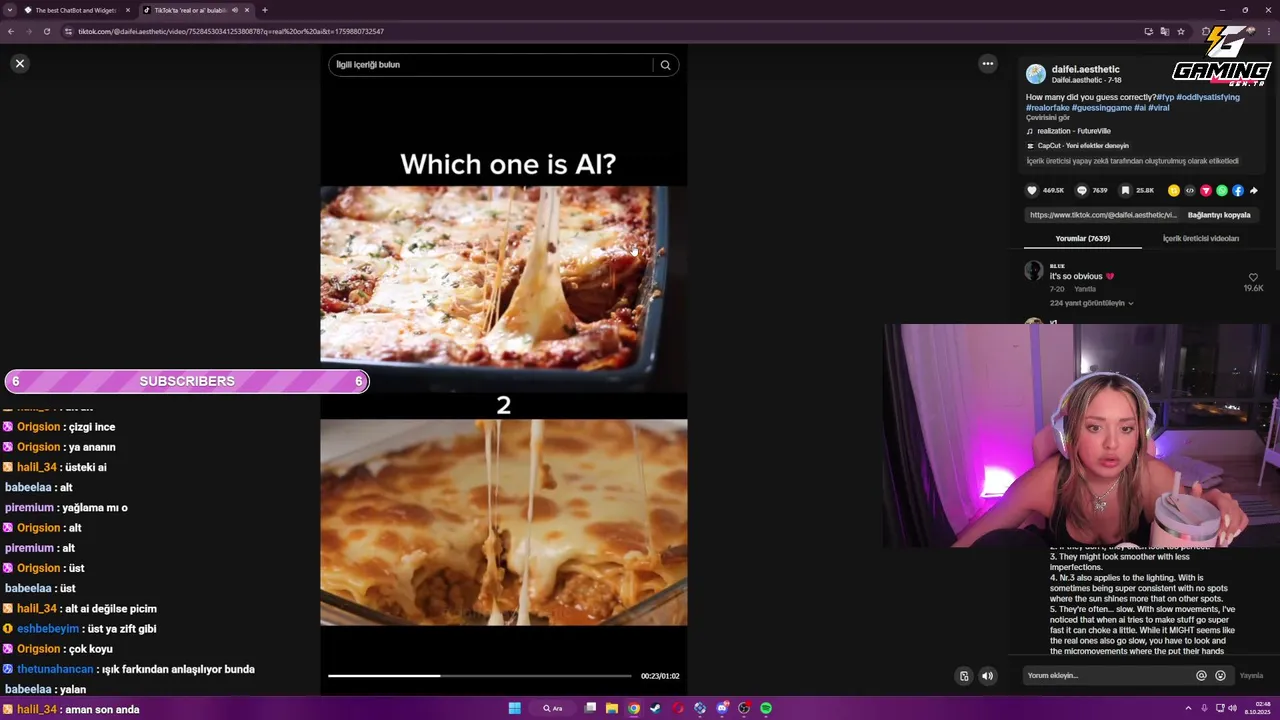This screenshot has width=1280, height=720.
Task: Click the embed code icon
Action: 1190,190
